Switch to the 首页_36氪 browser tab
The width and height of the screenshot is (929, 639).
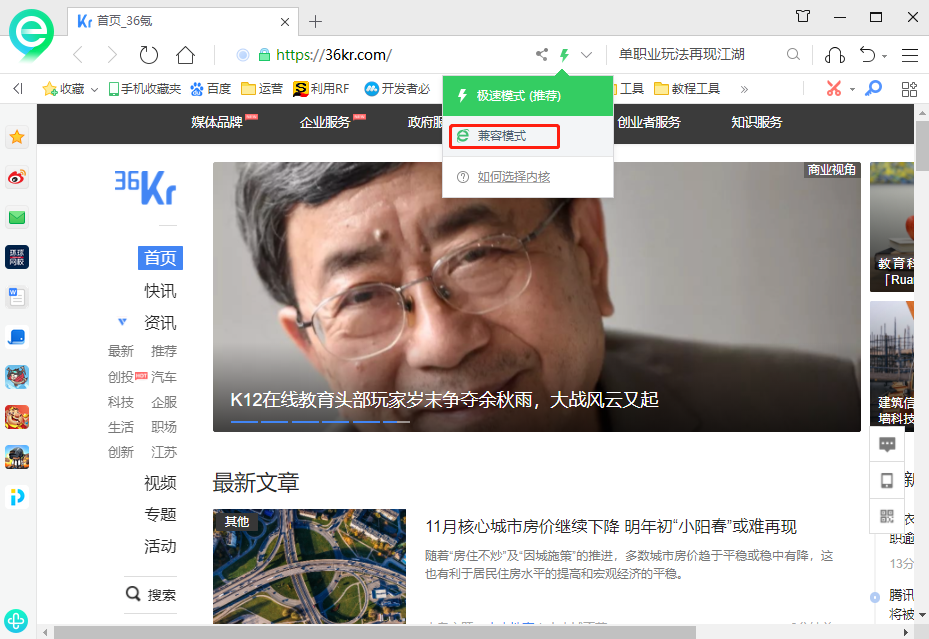150,20
